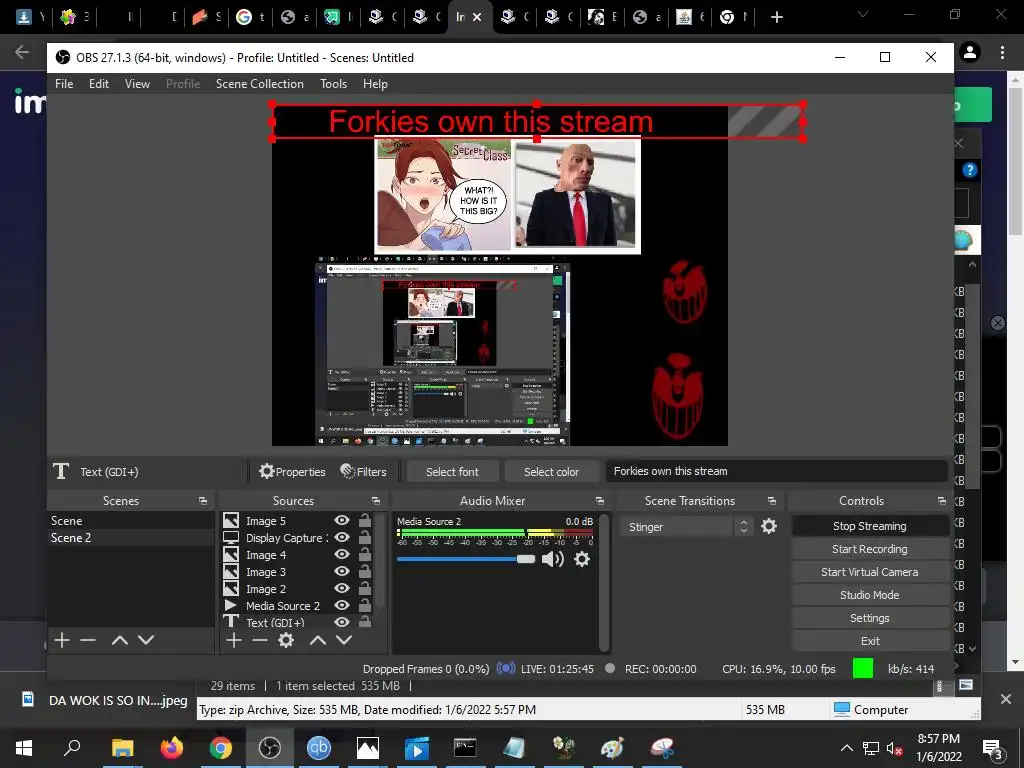
Task: Click Stop Streaming button
Action: tap(870, 526)
